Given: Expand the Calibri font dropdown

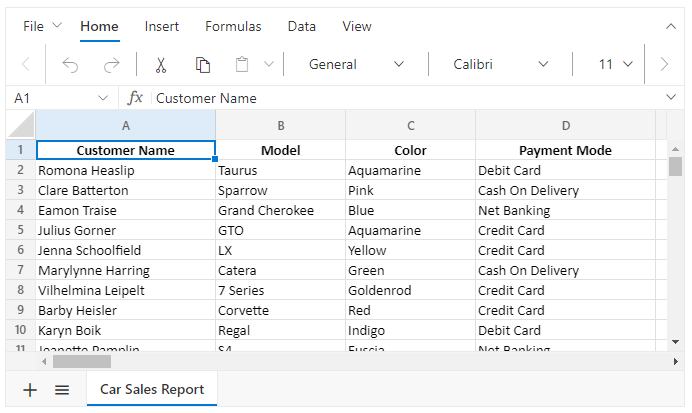Looking at the screenshot, I should [x=500, y=65].
